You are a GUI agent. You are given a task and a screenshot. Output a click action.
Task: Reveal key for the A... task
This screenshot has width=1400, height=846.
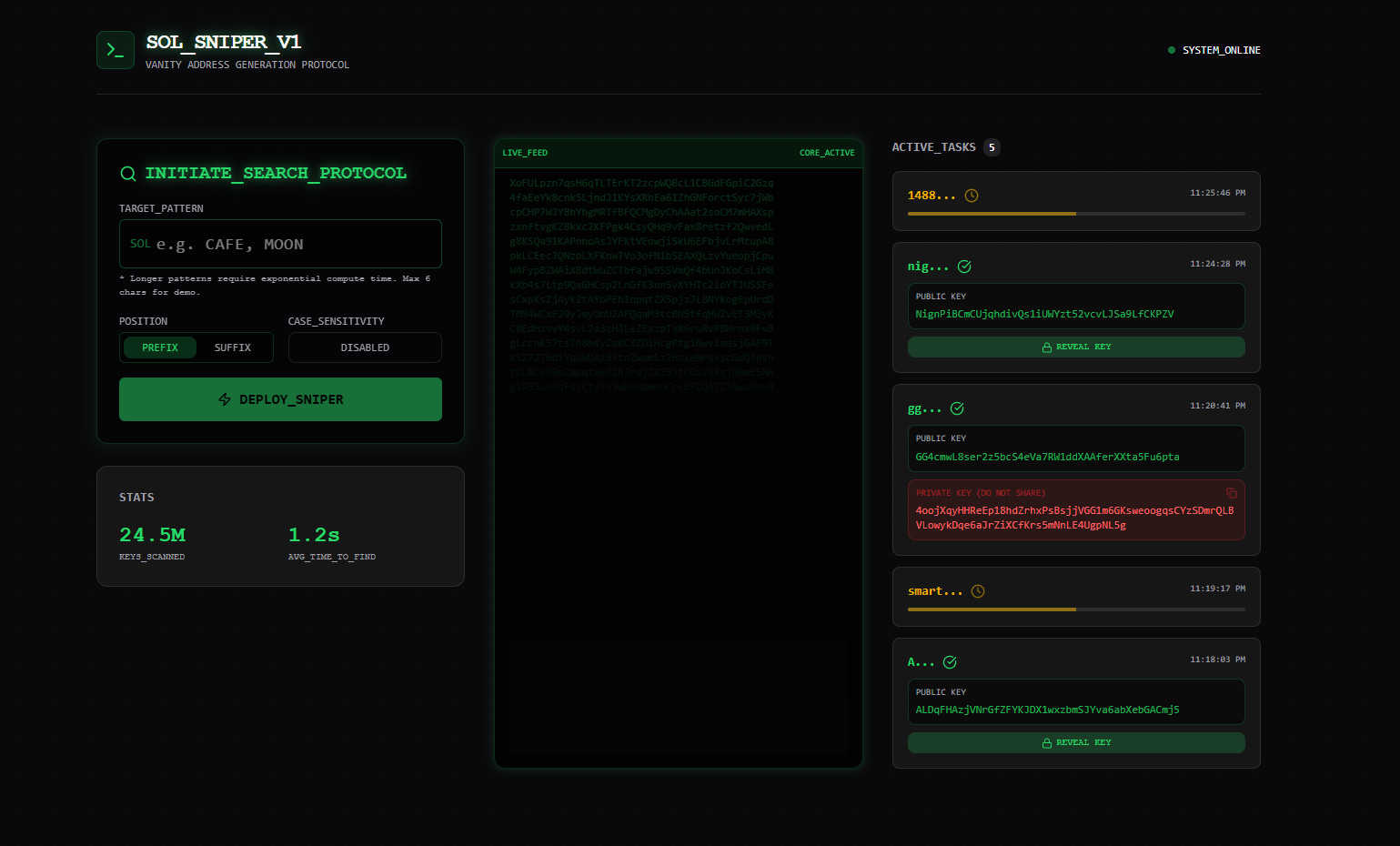pyautogui.click(x=1076, y=742)
